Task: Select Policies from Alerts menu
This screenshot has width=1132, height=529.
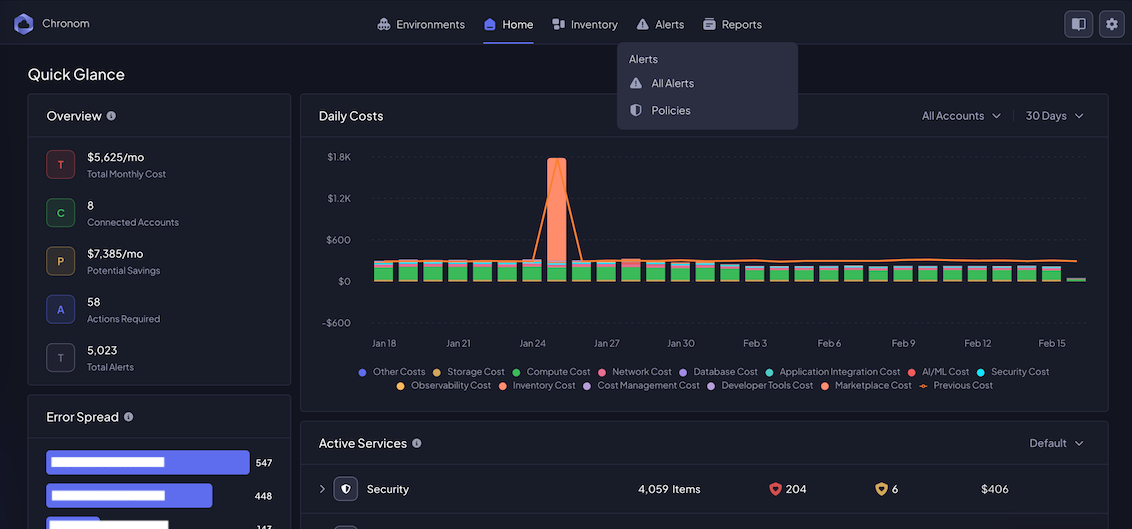Action: (x=670, y=111)
